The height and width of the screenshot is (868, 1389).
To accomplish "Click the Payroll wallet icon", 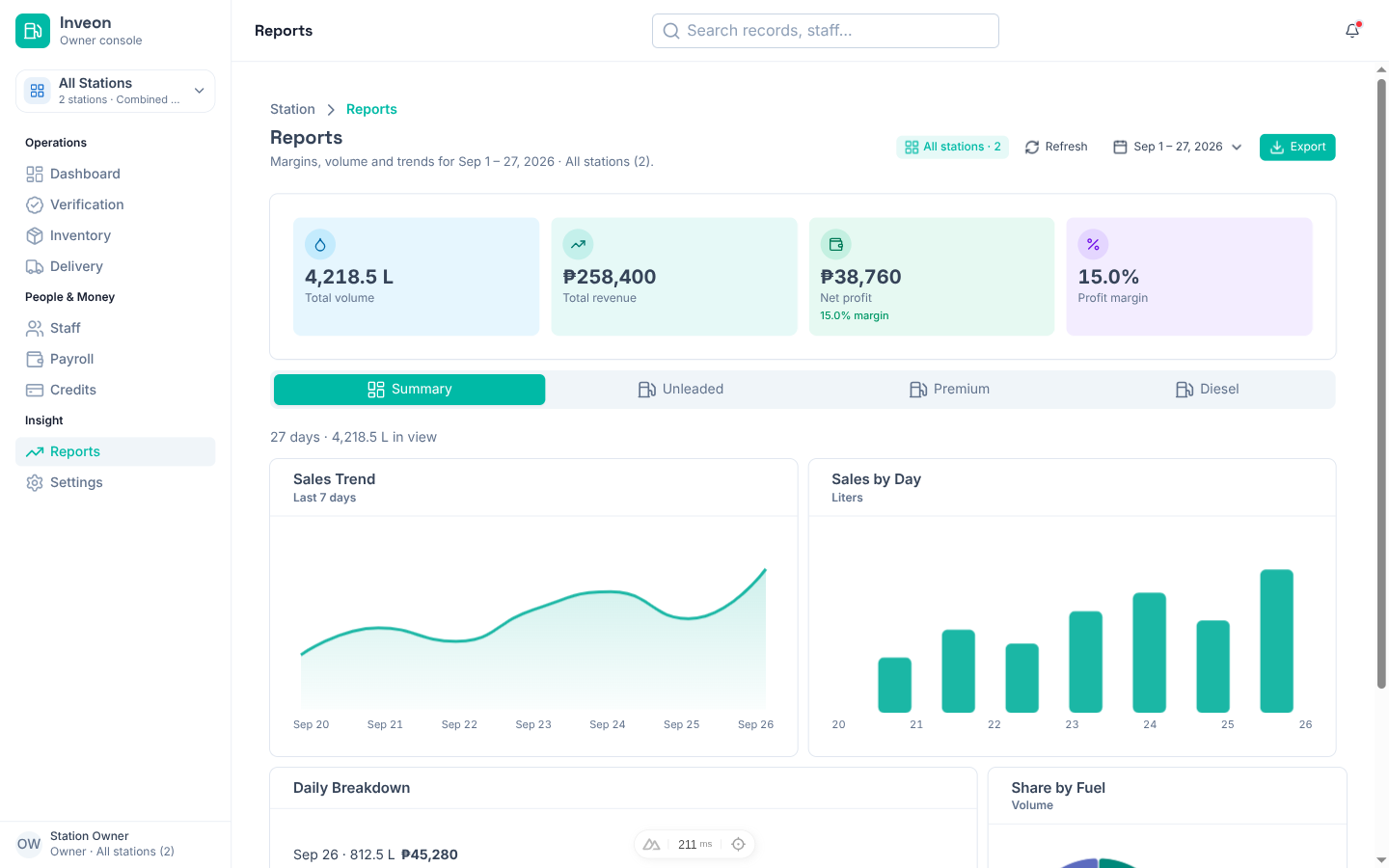I will coord(35,359).
